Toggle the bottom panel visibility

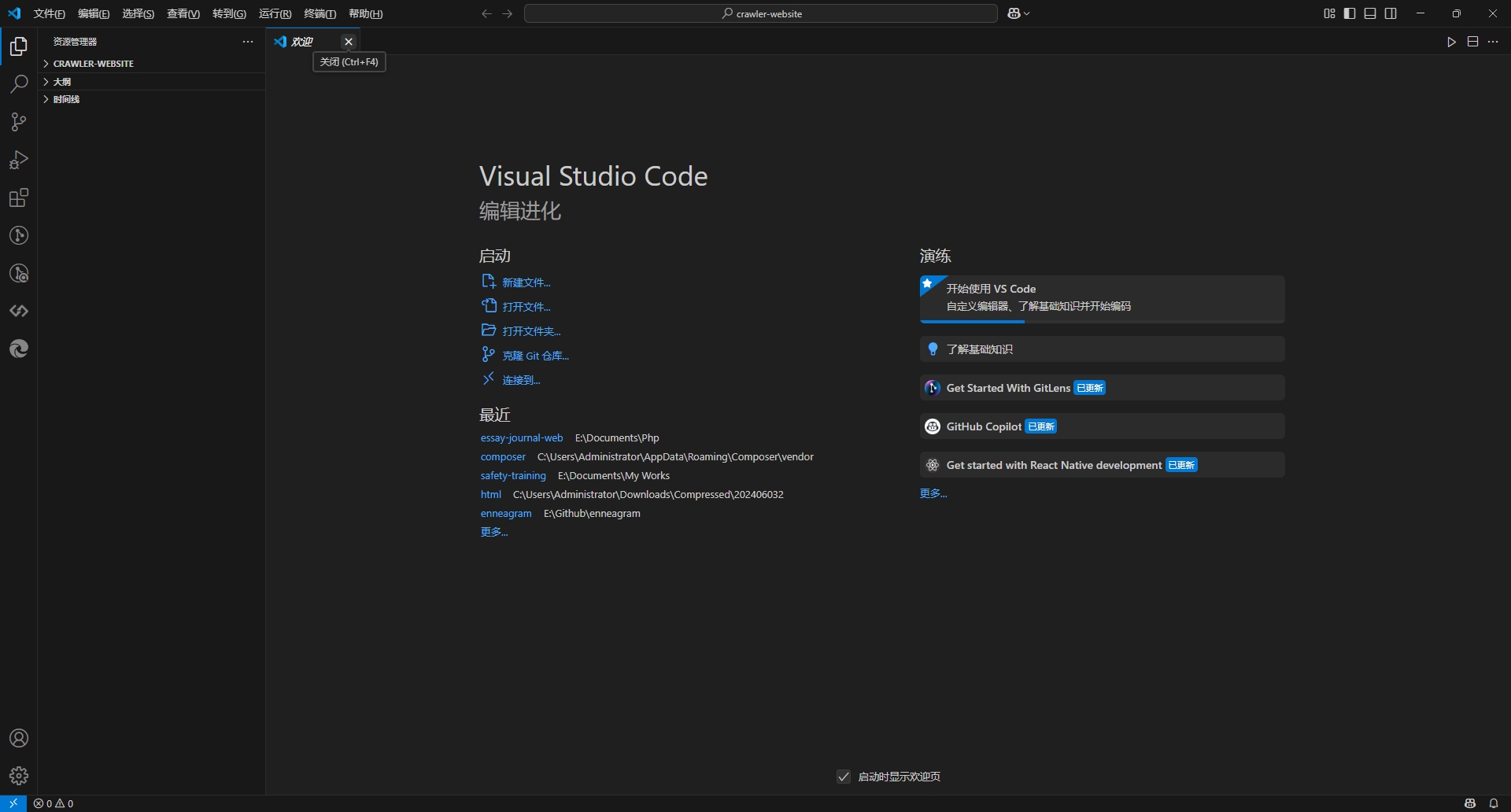point(1370,13)
